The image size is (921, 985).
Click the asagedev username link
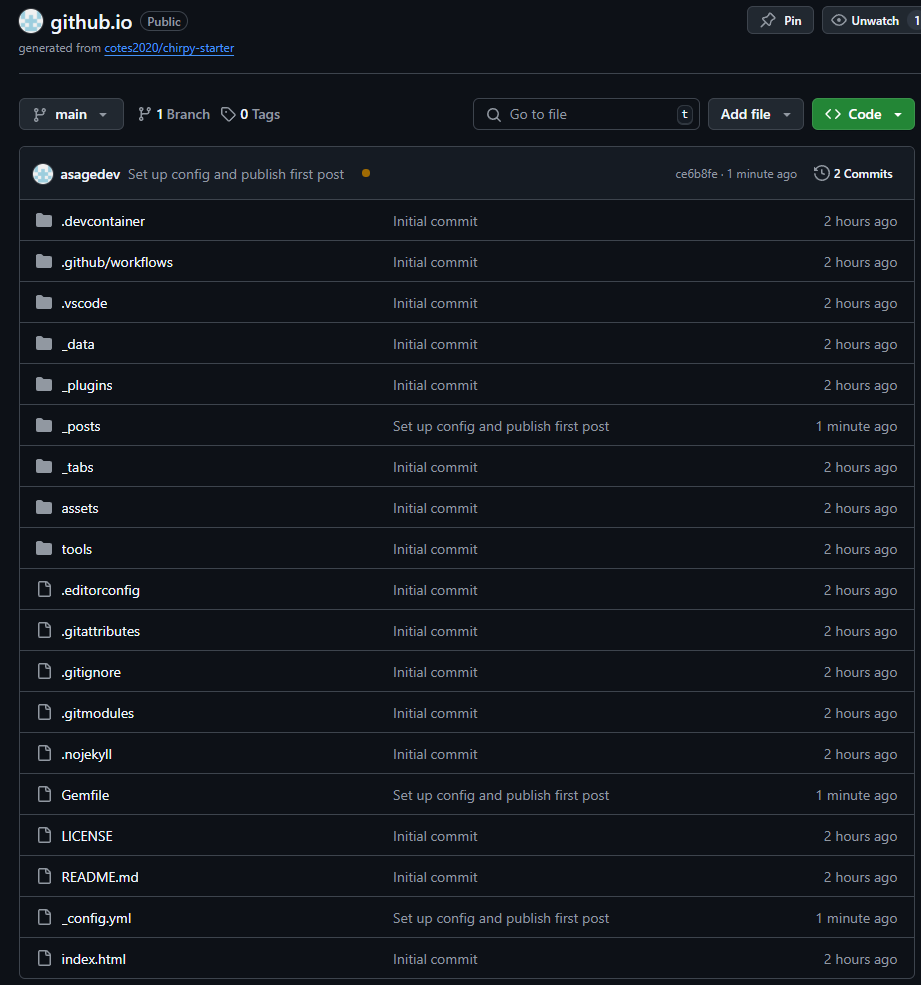coord(90,175)
